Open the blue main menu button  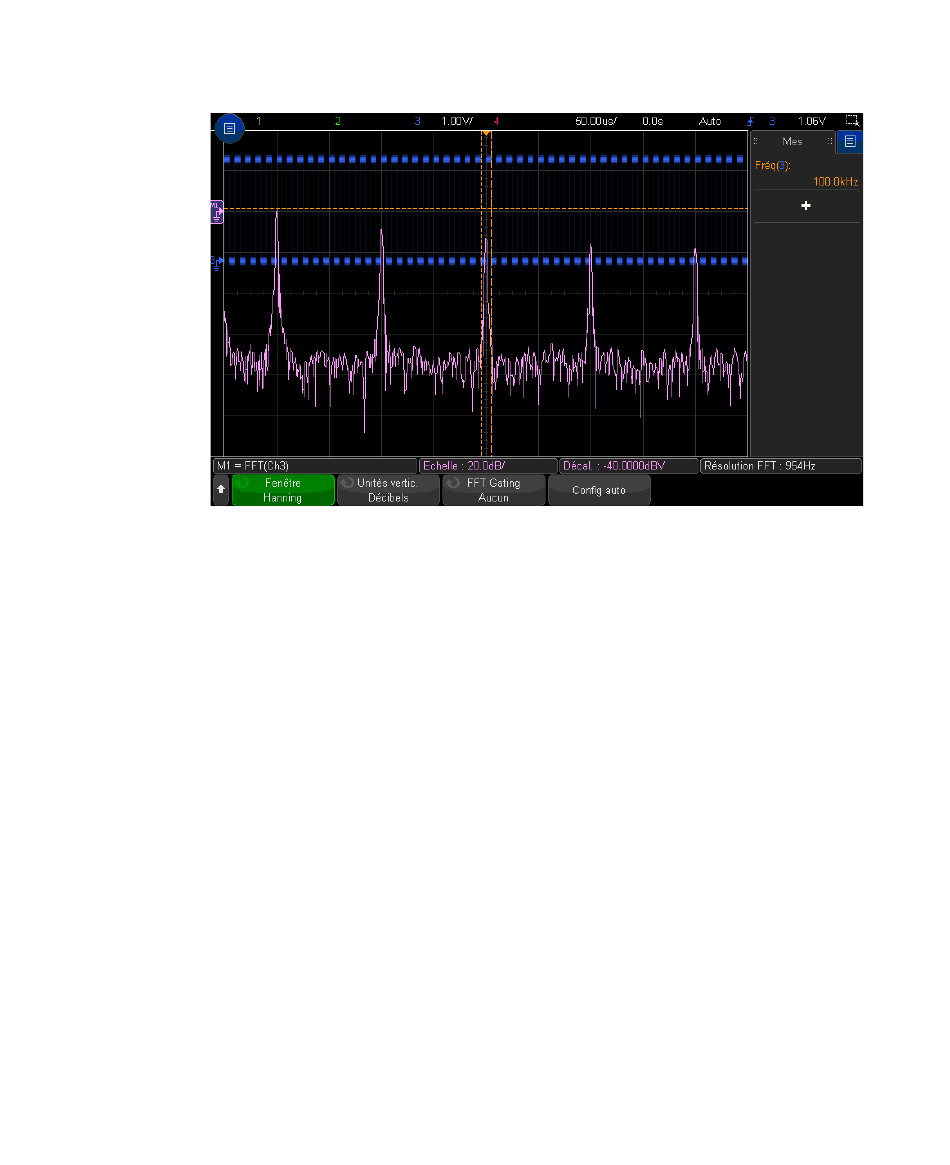pyautogui.click(x=230, y=129)
